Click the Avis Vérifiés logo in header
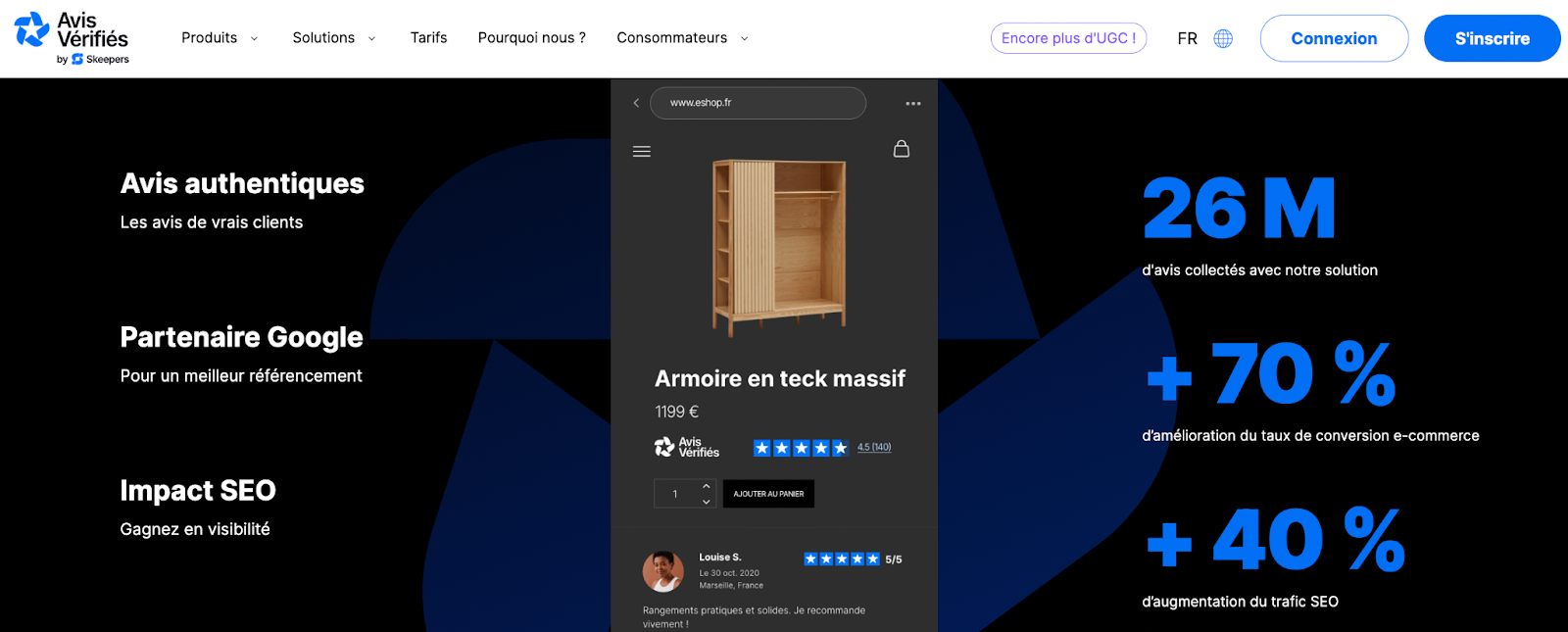 [x=72, y=38]
